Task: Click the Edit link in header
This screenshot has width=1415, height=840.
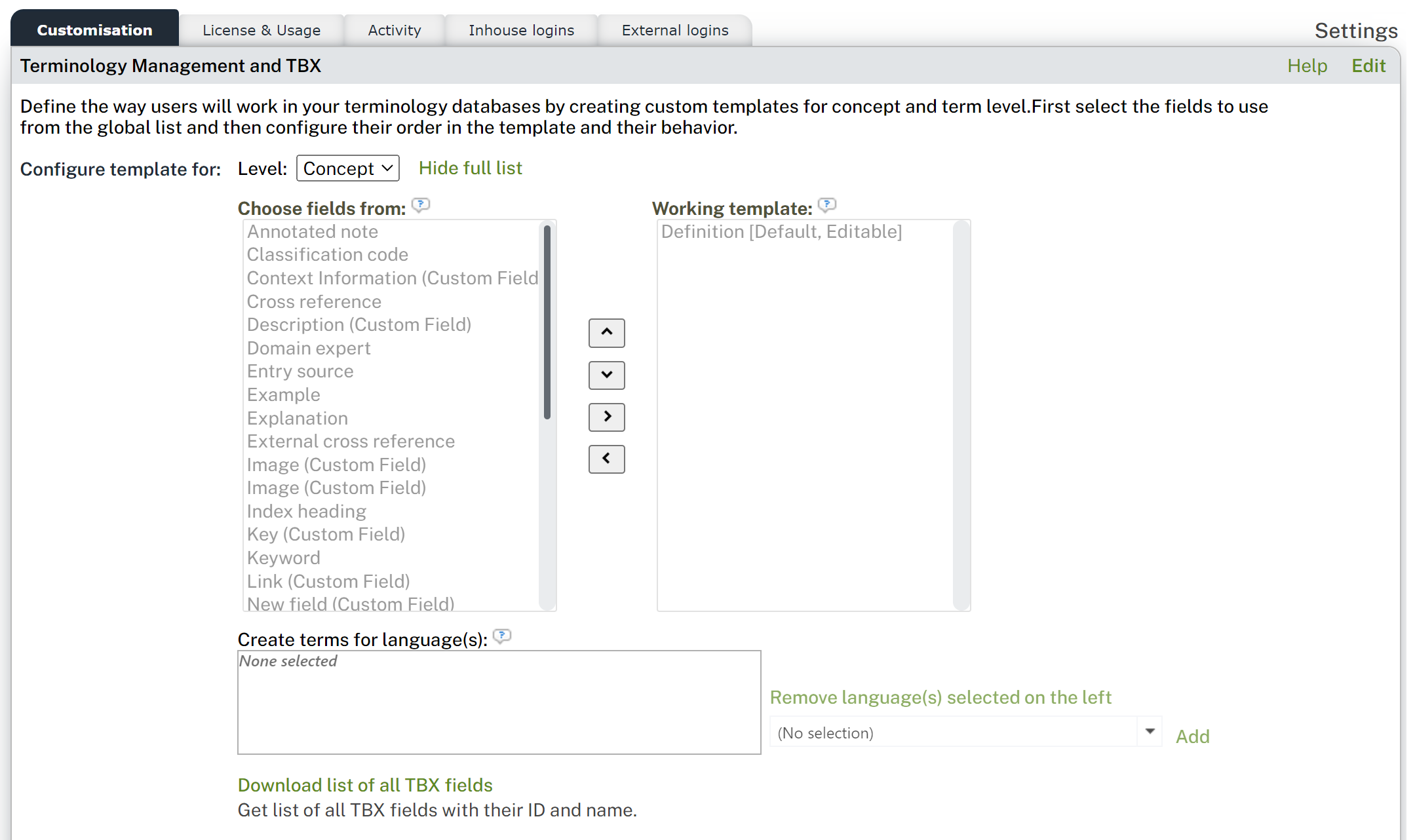Action: [1368, 66]
